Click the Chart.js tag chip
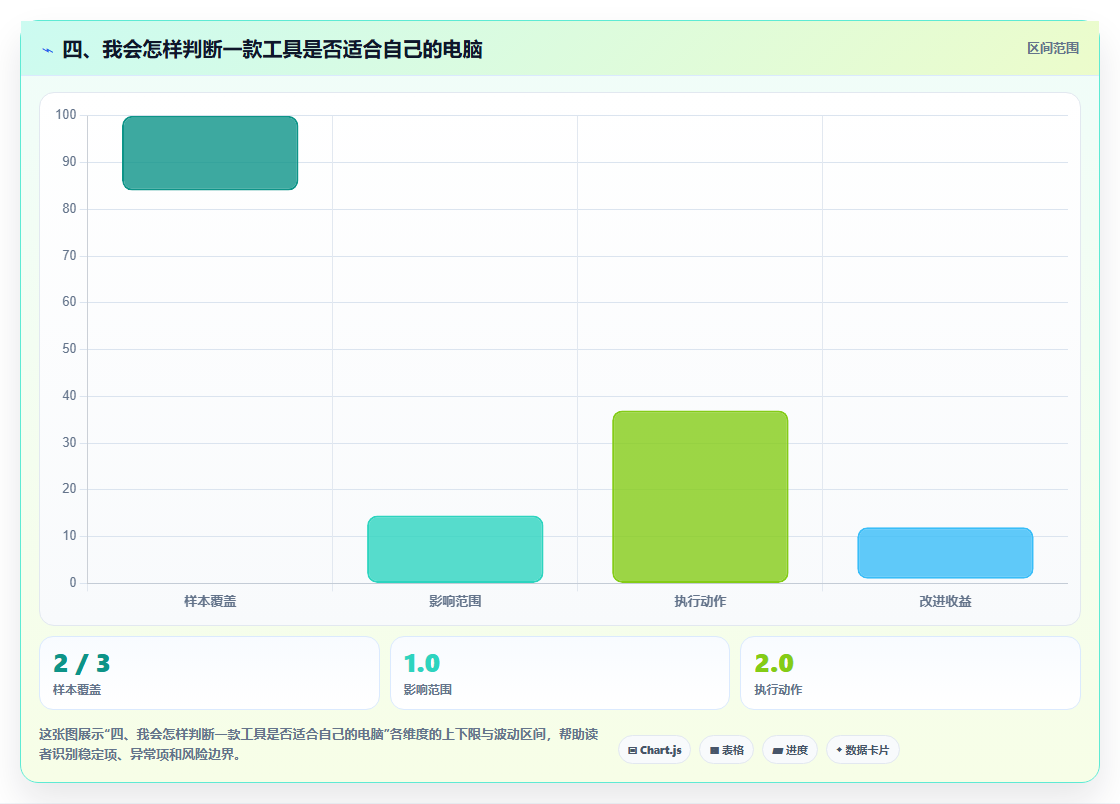The height and width of the screenshot is (804, 1120). 654,750
